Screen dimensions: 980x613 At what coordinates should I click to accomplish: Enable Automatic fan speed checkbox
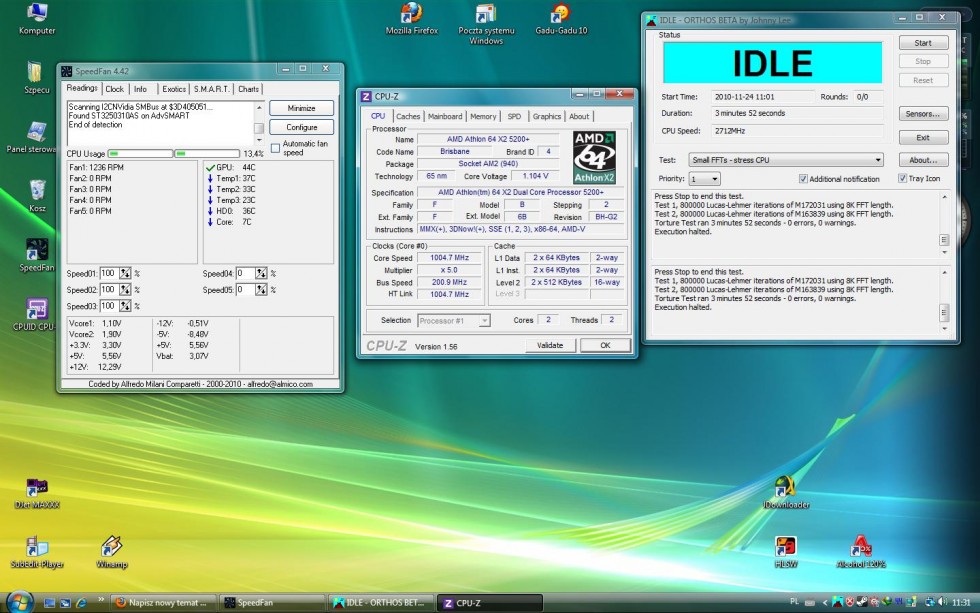pos(275,148)
